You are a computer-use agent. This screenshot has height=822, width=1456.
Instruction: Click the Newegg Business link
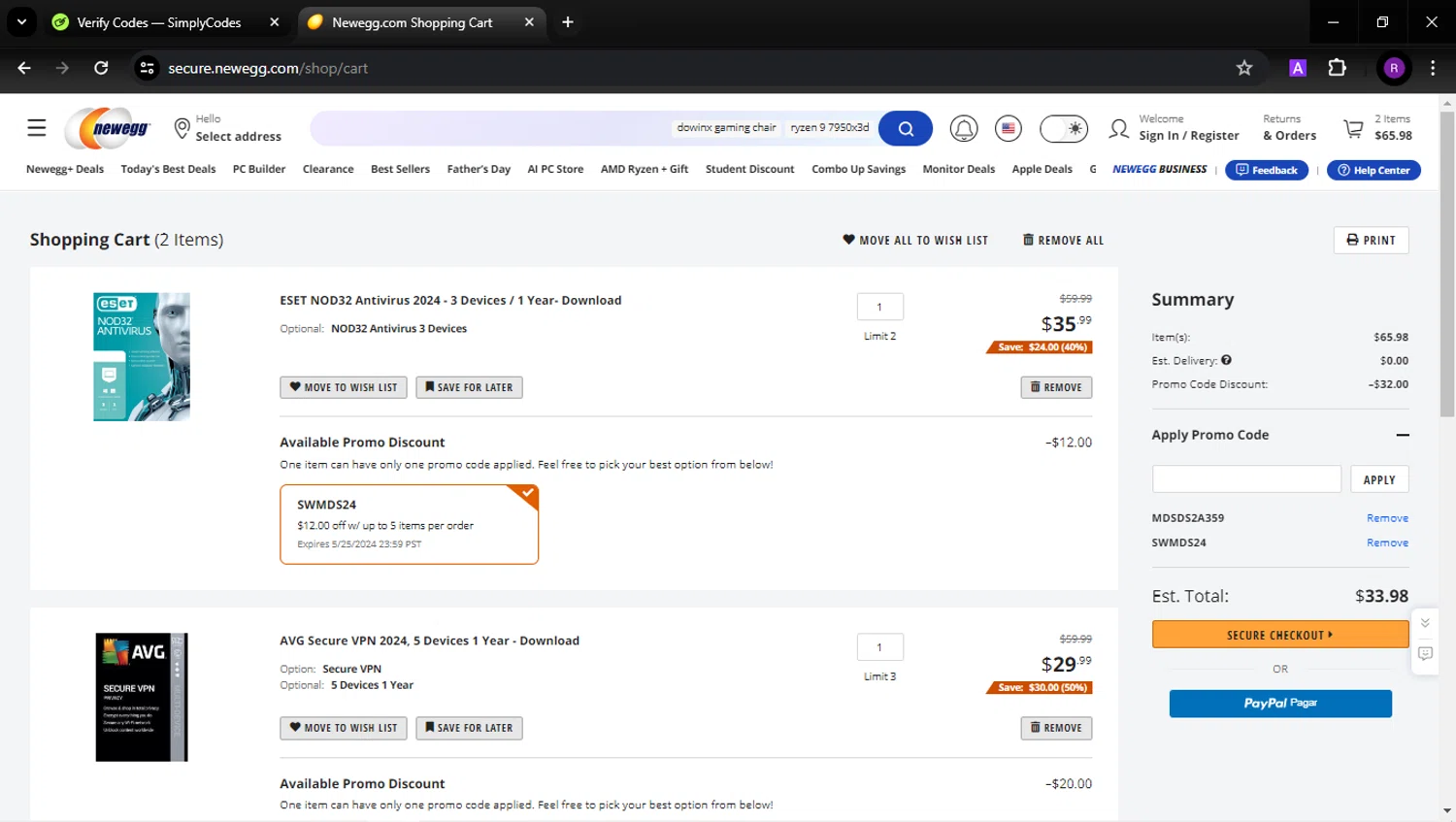tap(1159, 169)
